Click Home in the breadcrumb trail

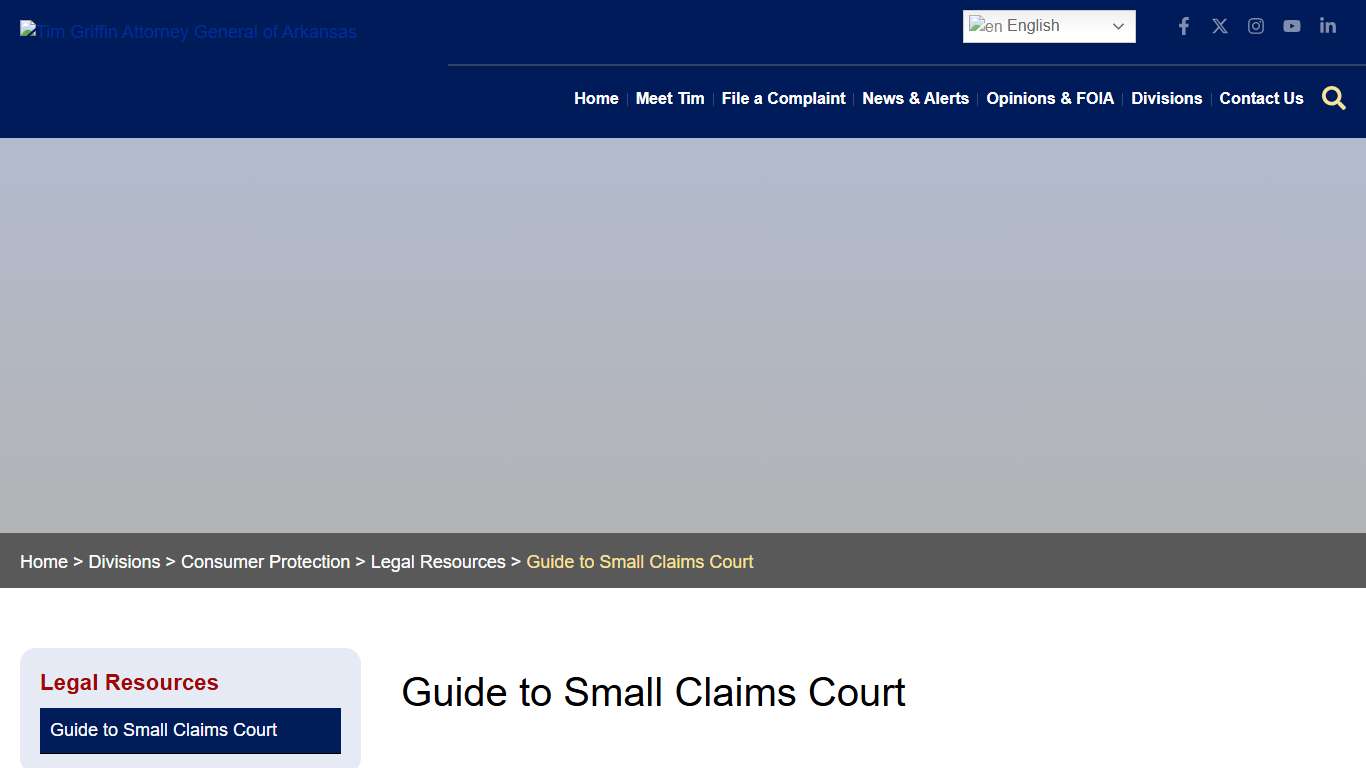pyautogui.click(x=44, y=561)
